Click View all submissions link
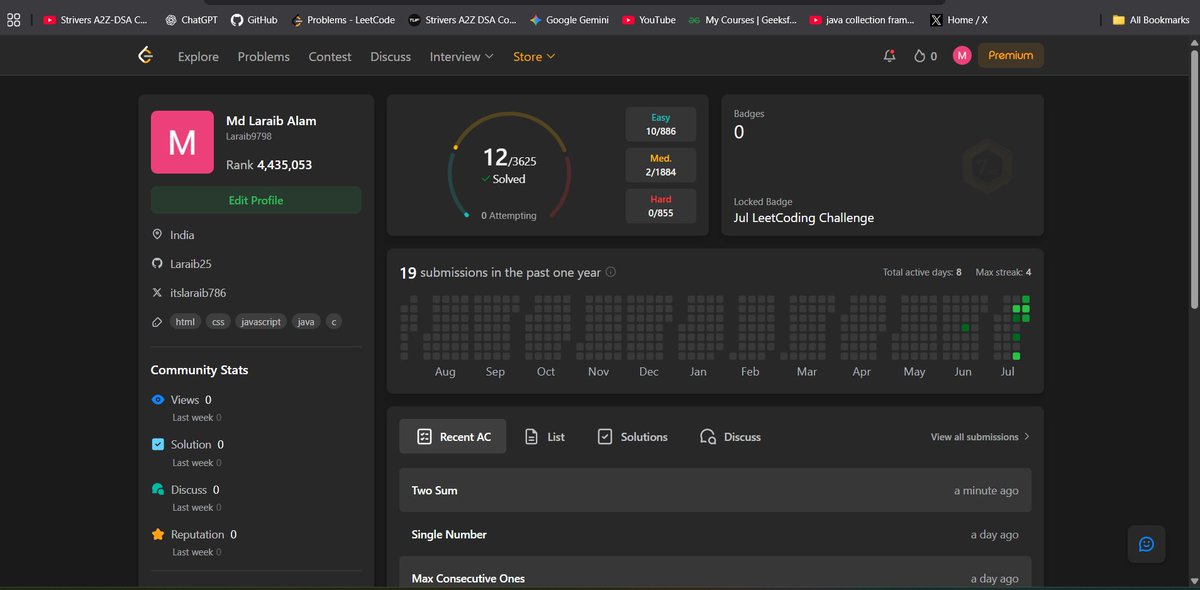This screenshot has width=1200, height=590. (x=980, y=437)
